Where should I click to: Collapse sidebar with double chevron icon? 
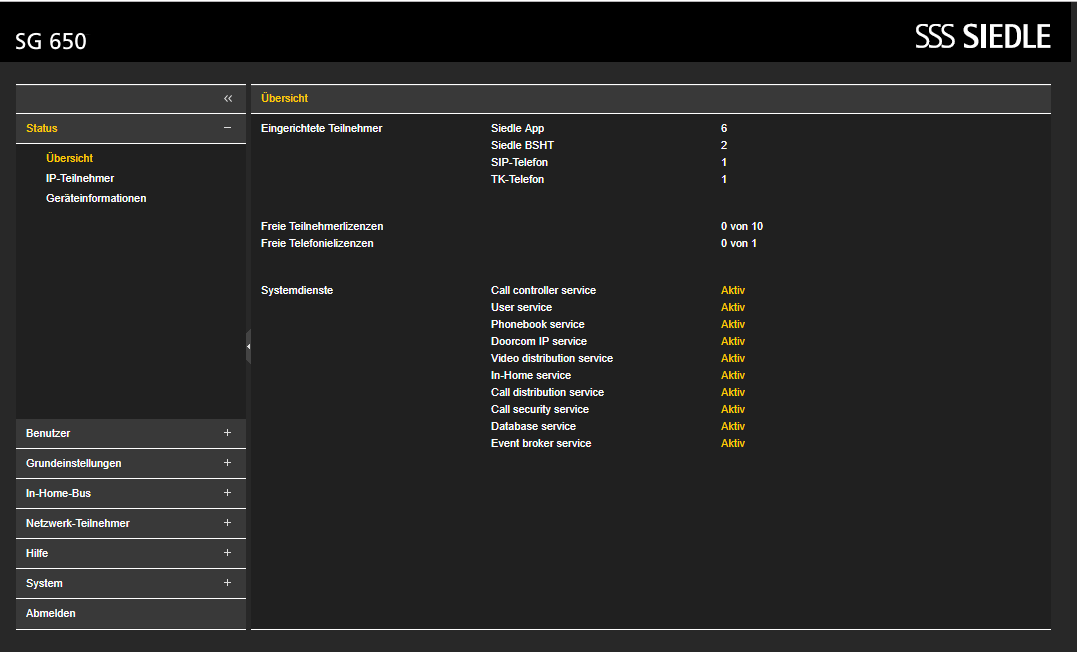click(x=228, y=99)
